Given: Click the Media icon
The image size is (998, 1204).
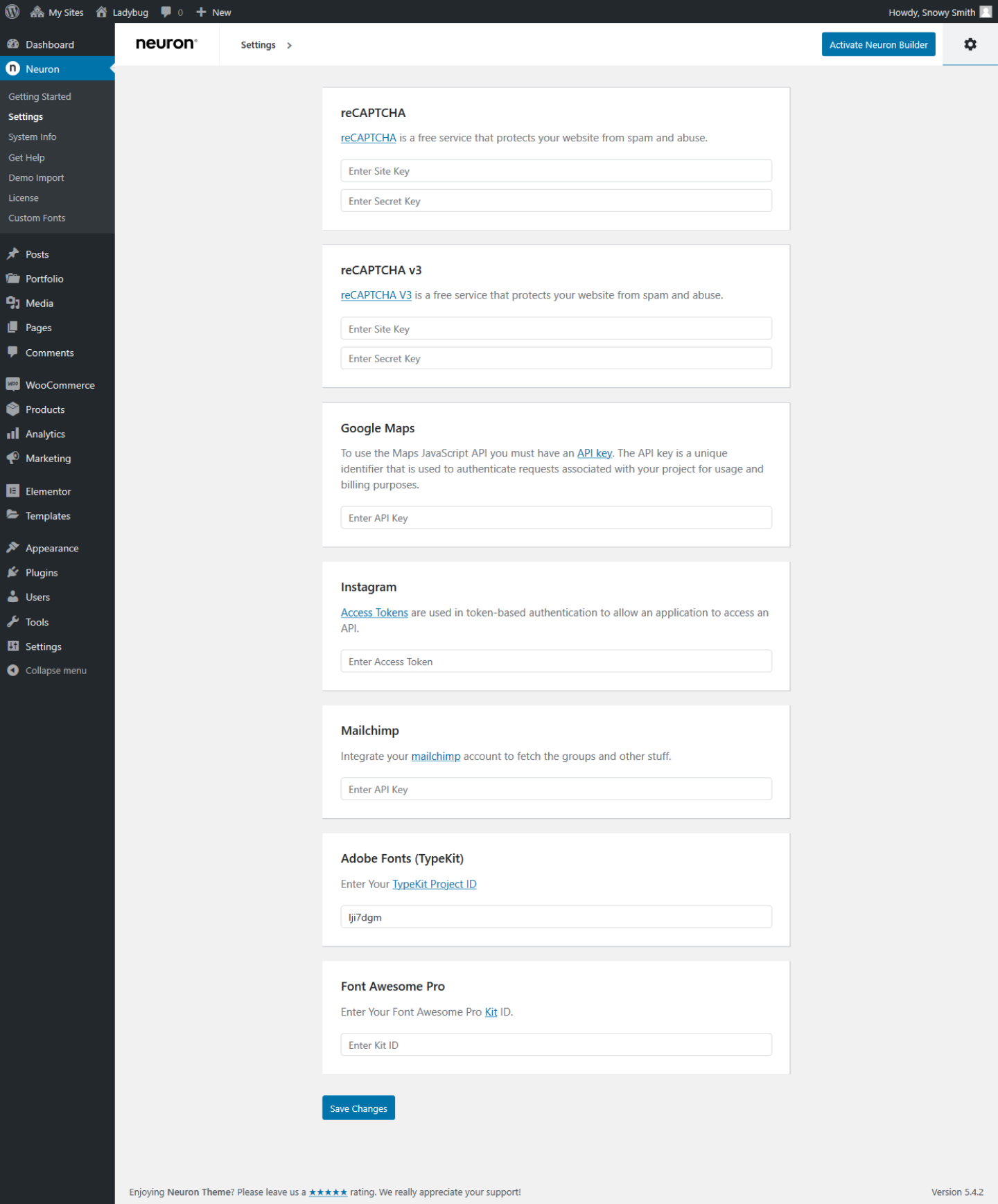Looking at the screenshot, I should click(x=12, y=303).
